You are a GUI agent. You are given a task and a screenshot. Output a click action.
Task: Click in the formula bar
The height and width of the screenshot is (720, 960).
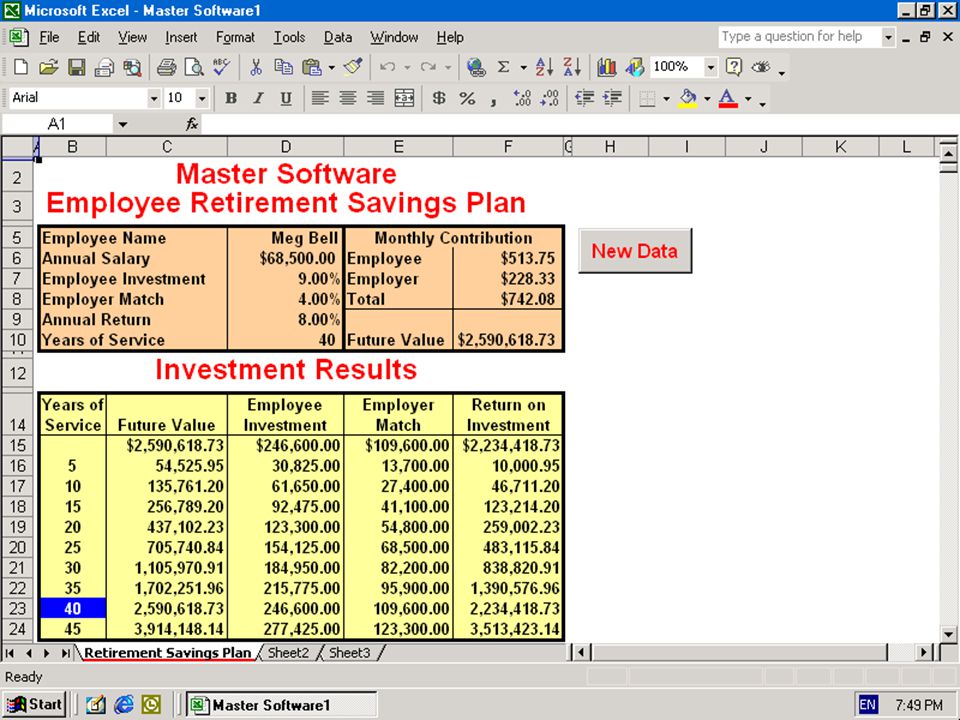tap(579, 124)
